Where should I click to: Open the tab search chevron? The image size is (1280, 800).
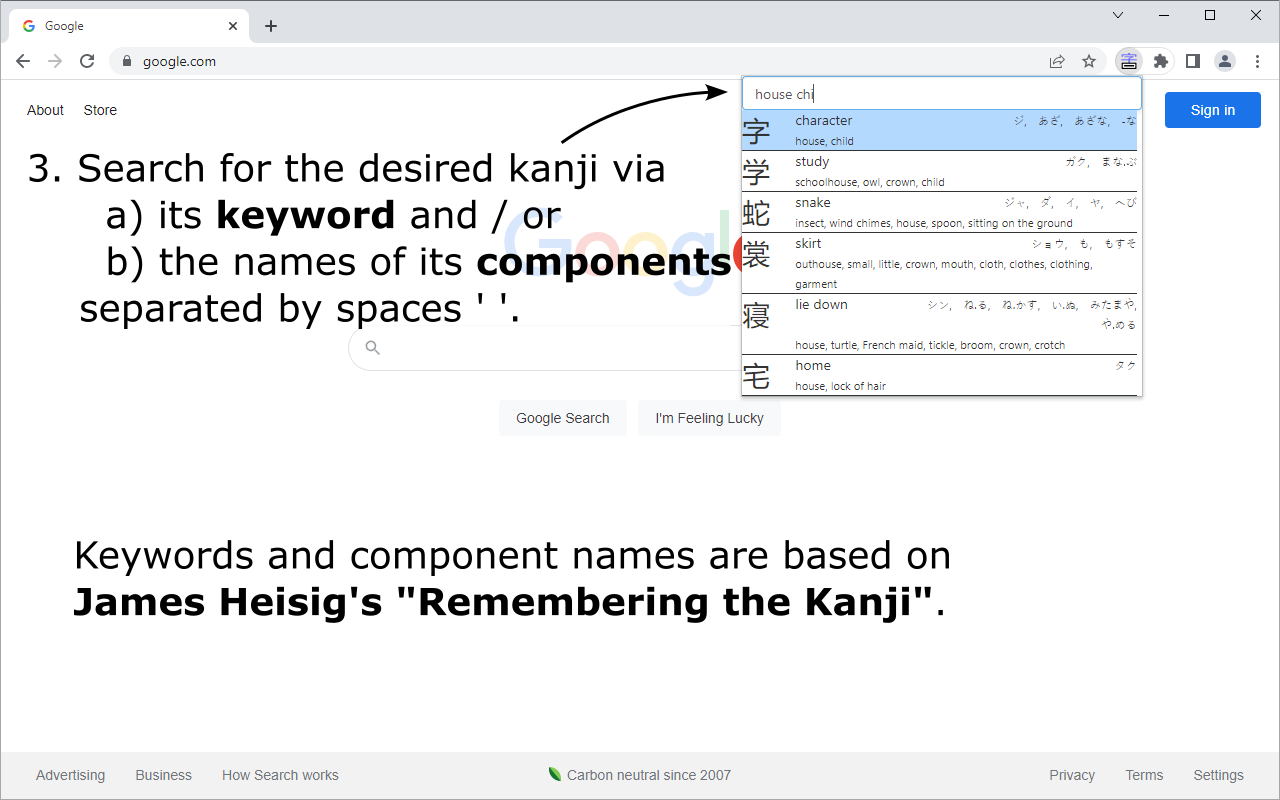(1118, 15)
